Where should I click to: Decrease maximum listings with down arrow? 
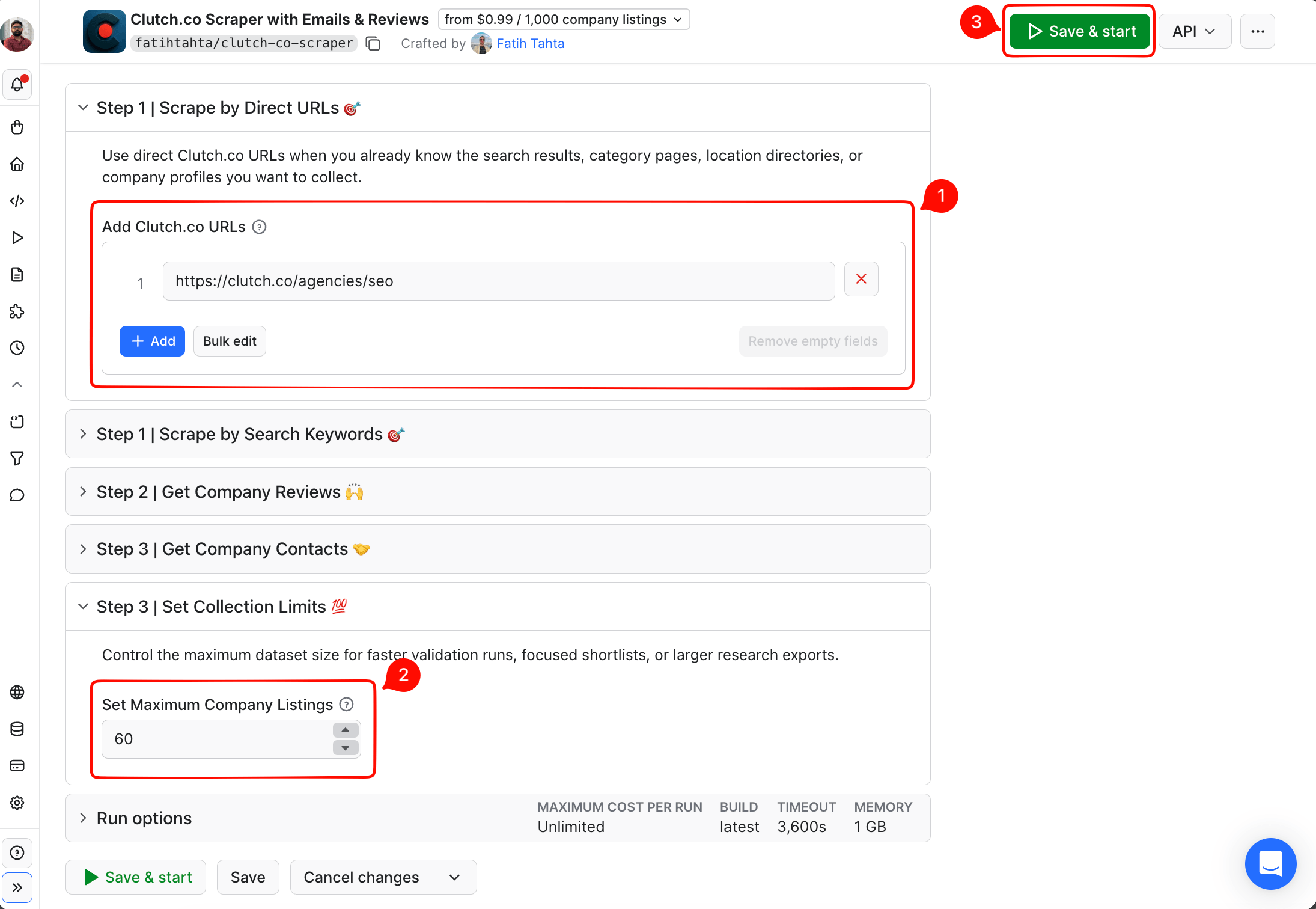coord(346,748)
